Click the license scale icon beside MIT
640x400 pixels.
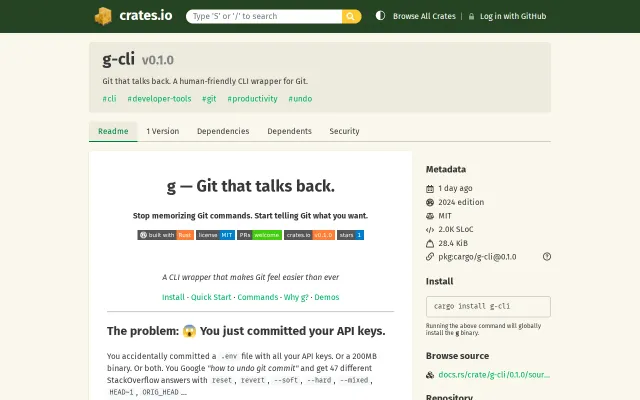(x=430, y=216)
